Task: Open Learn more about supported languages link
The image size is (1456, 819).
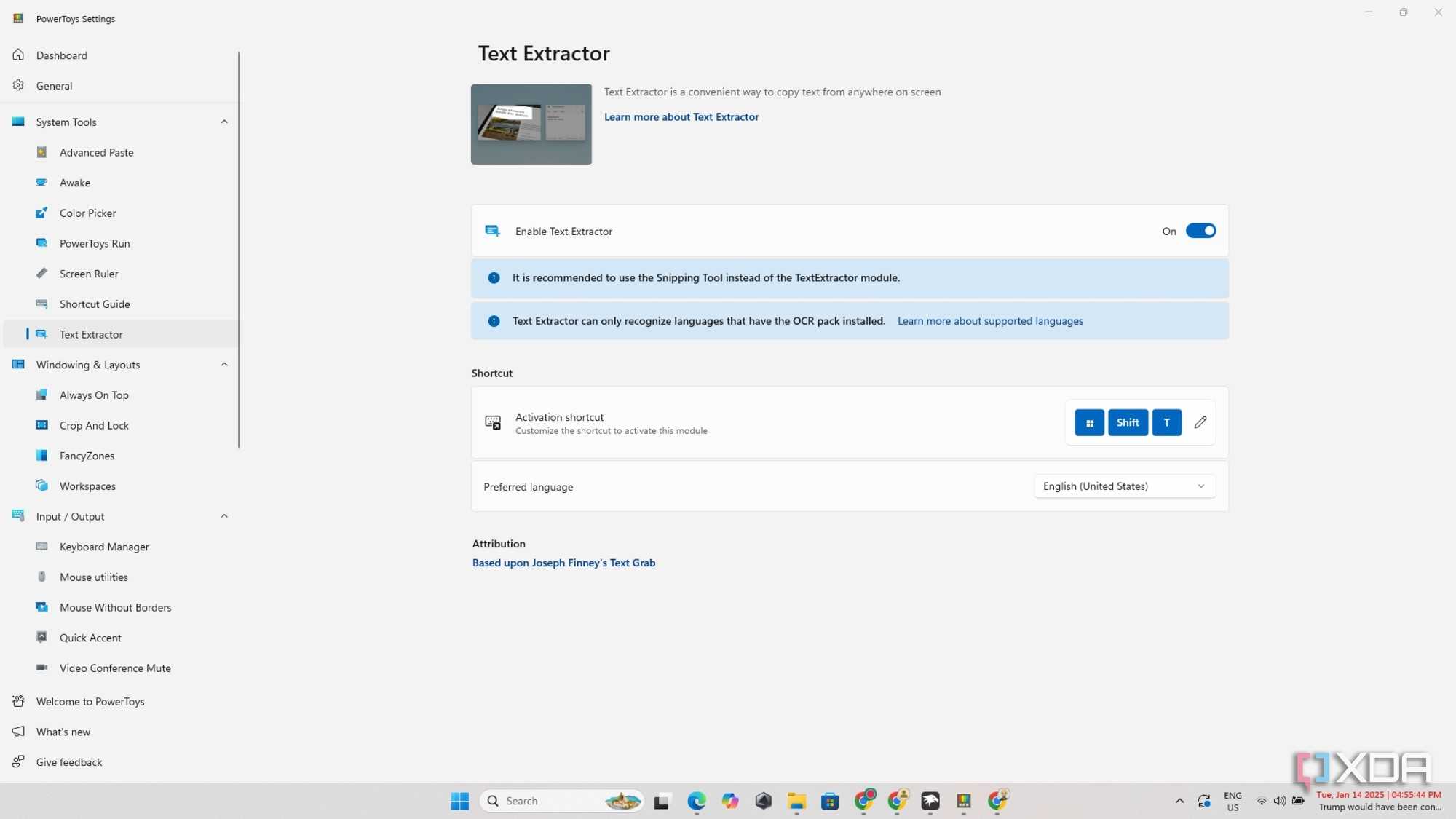Action: pos(990,321)
